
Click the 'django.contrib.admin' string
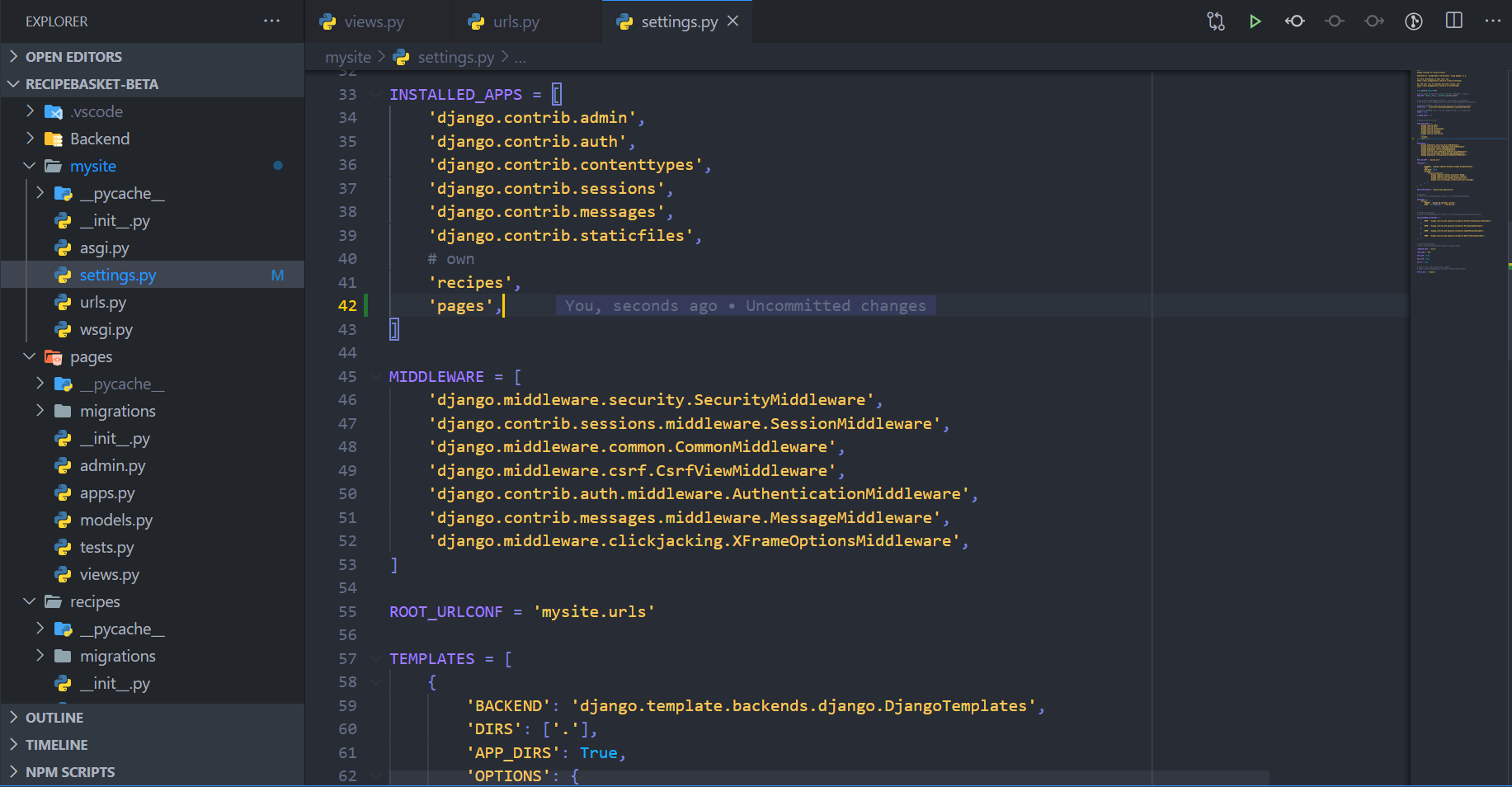click(532, 118)
